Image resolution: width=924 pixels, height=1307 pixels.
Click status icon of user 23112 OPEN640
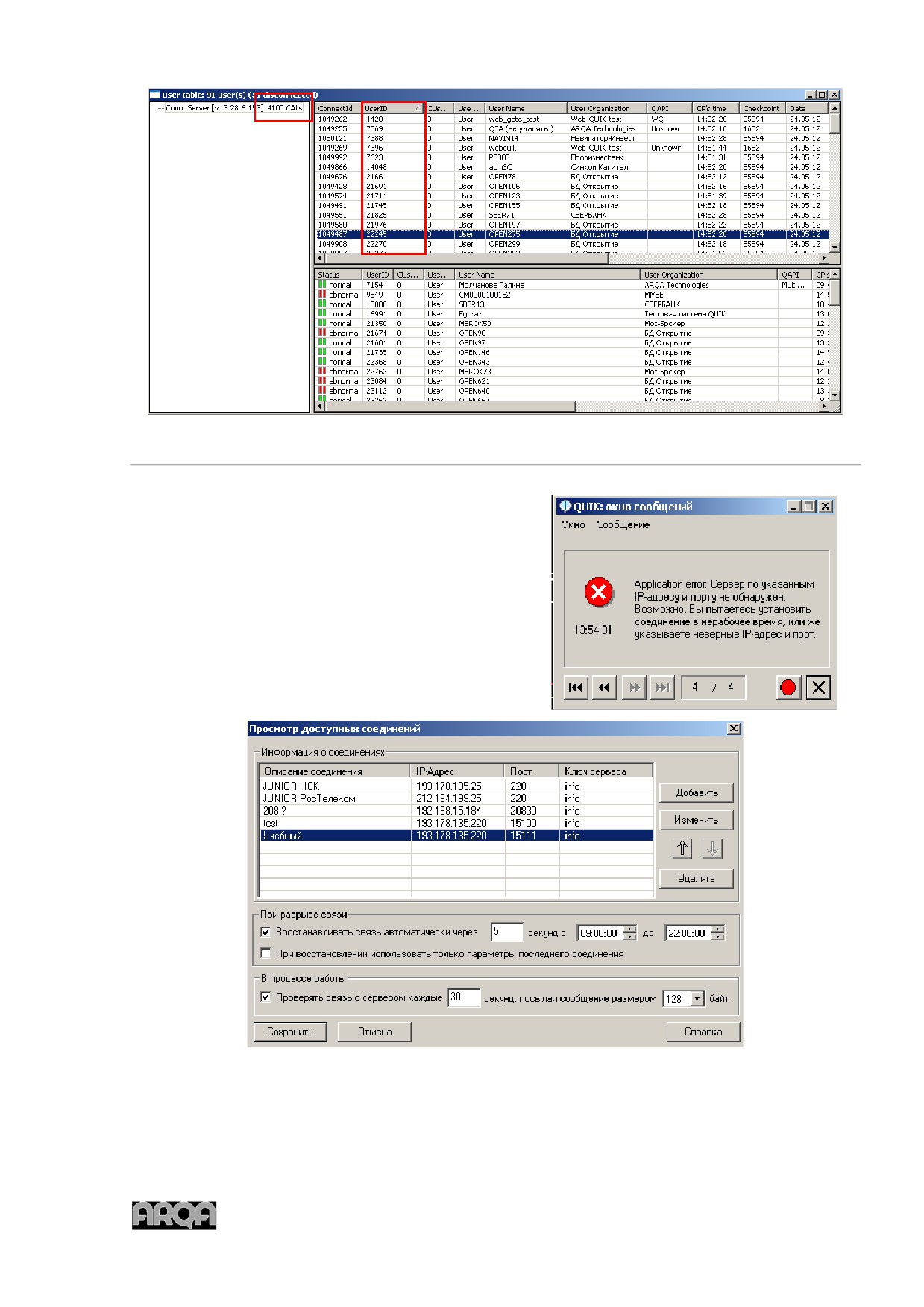coord(322,391)
